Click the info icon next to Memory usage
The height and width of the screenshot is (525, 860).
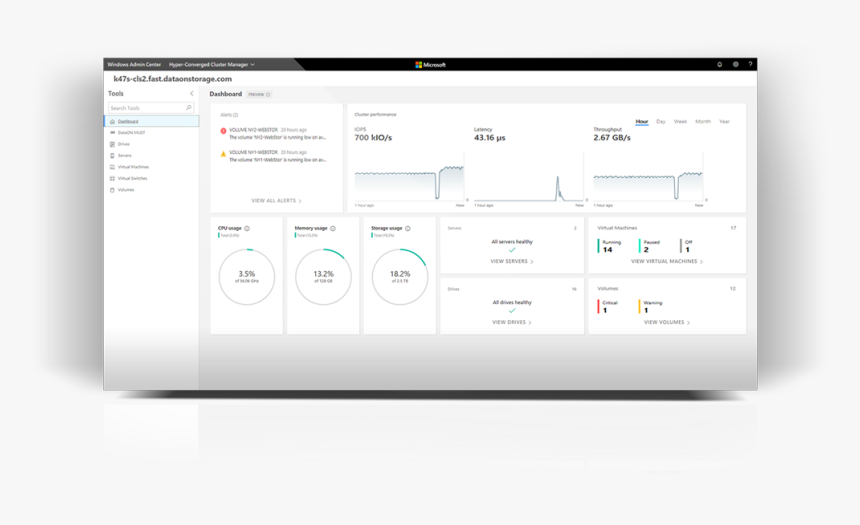[x=333, y=229]
